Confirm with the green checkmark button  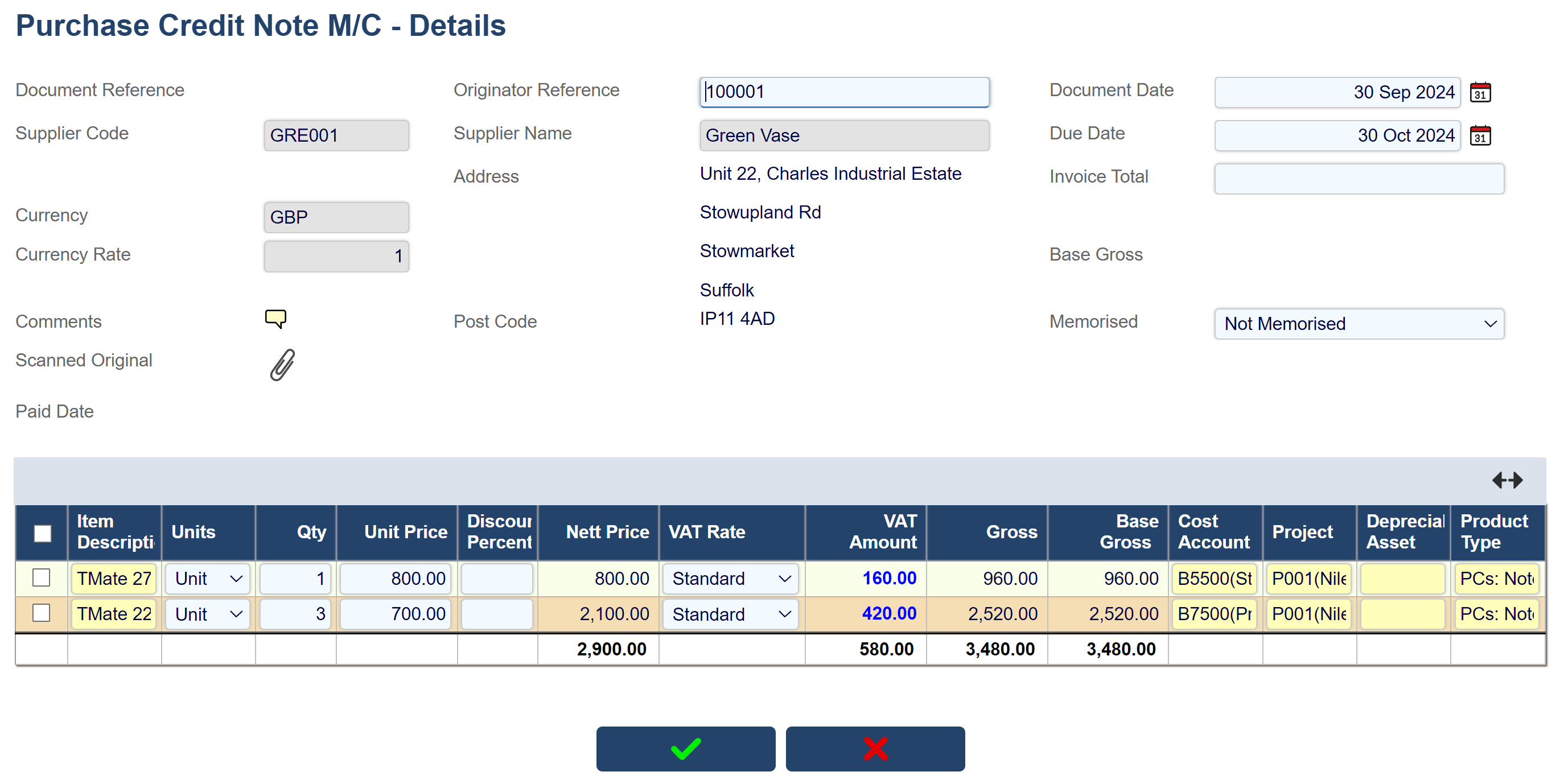click(685, 748)
